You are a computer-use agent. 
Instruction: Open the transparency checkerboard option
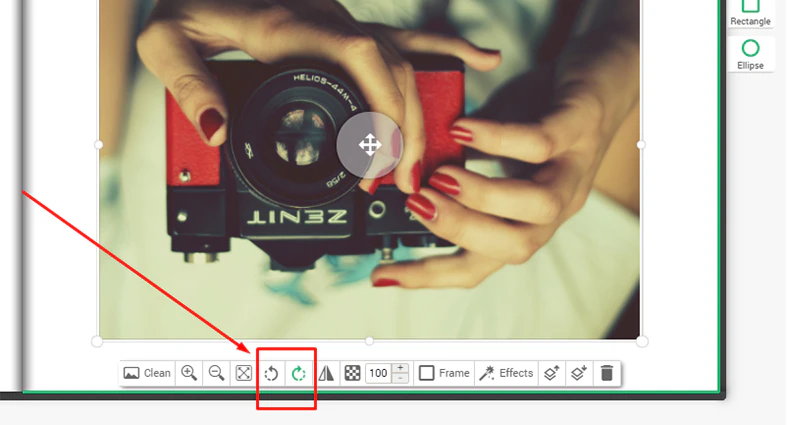[353, 373]
